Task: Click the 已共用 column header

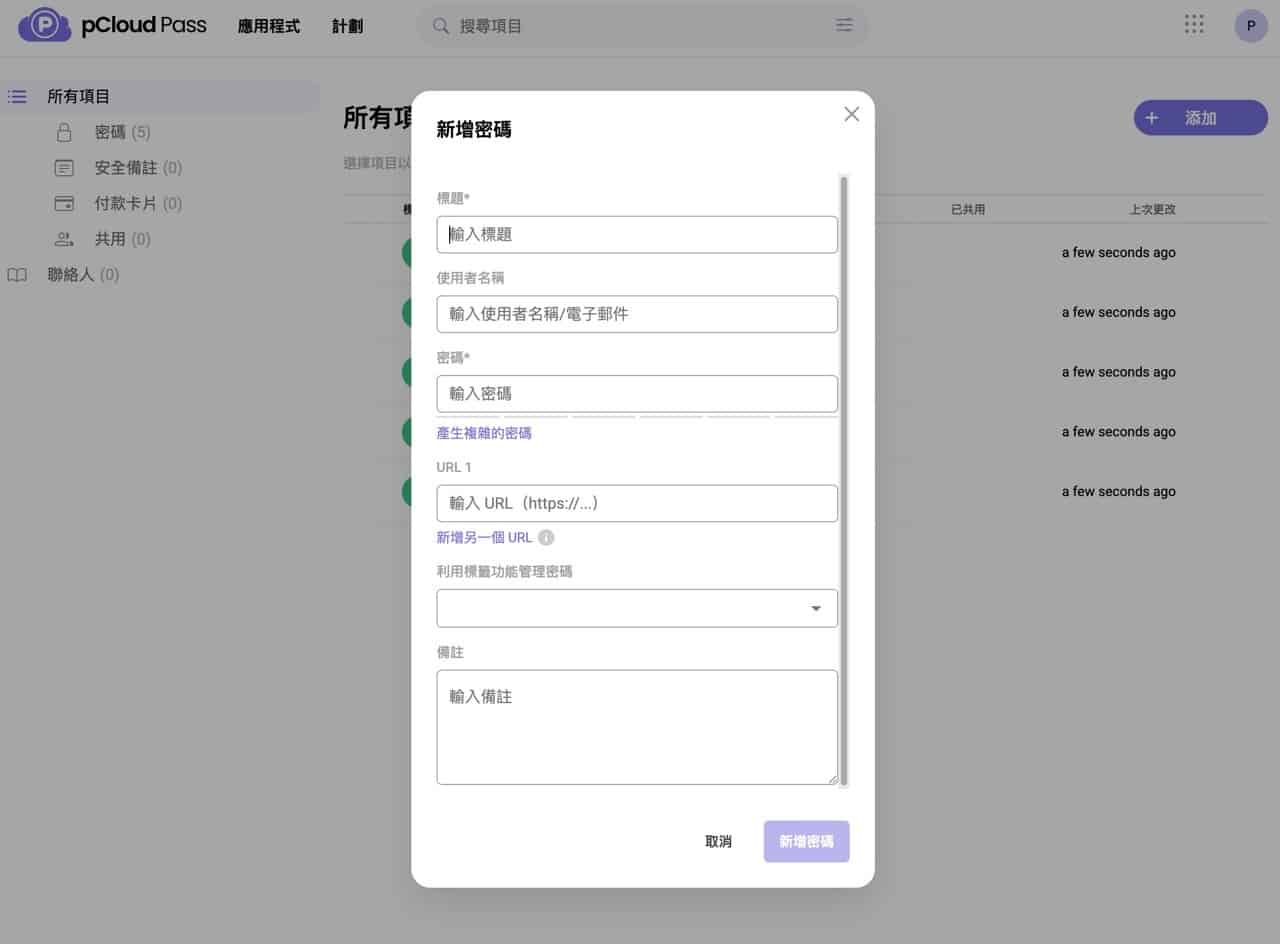Action: click(x=968, y=210)
